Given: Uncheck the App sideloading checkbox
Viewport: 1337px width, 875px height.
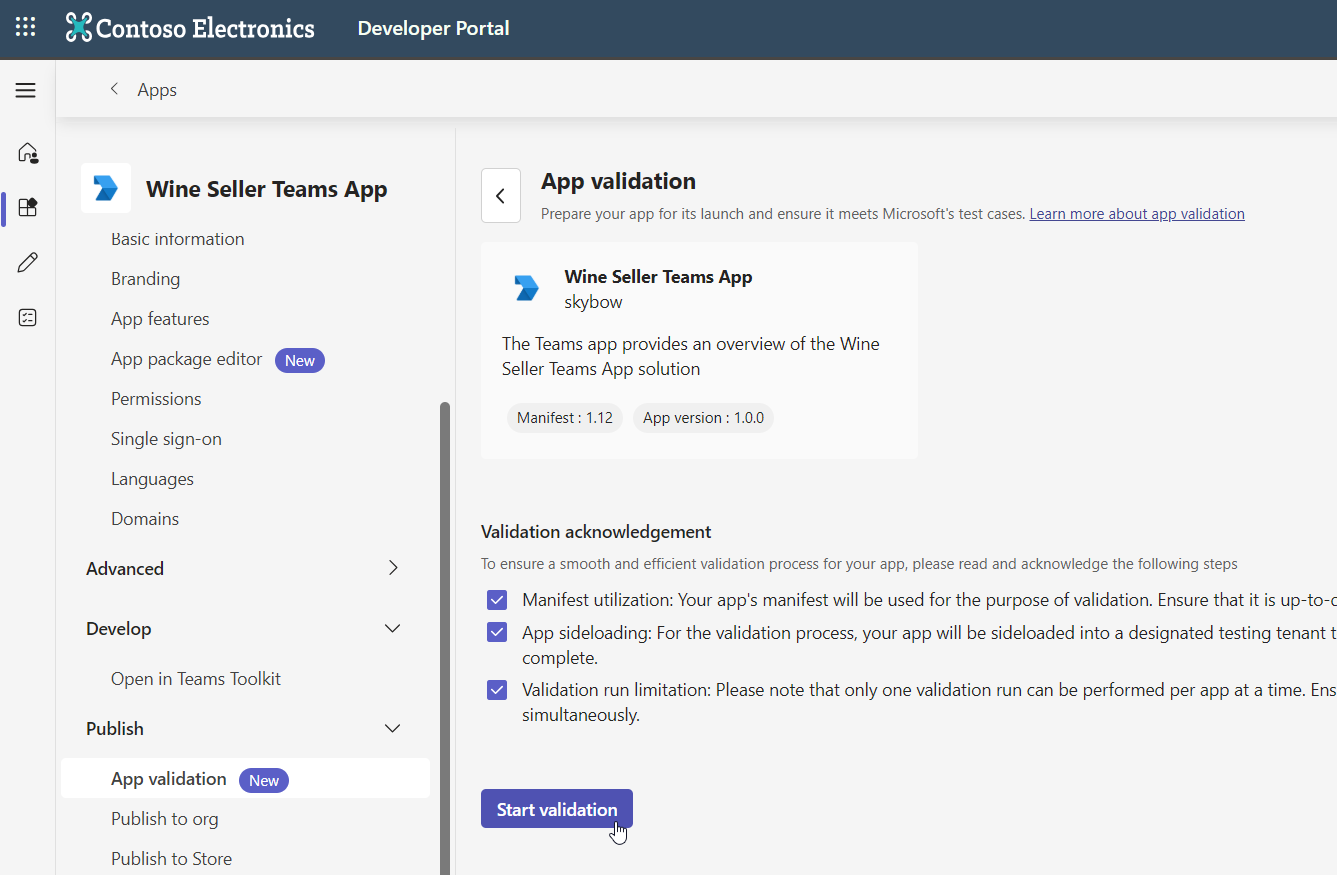Looking at the screenshot, I should pos(497,632).
